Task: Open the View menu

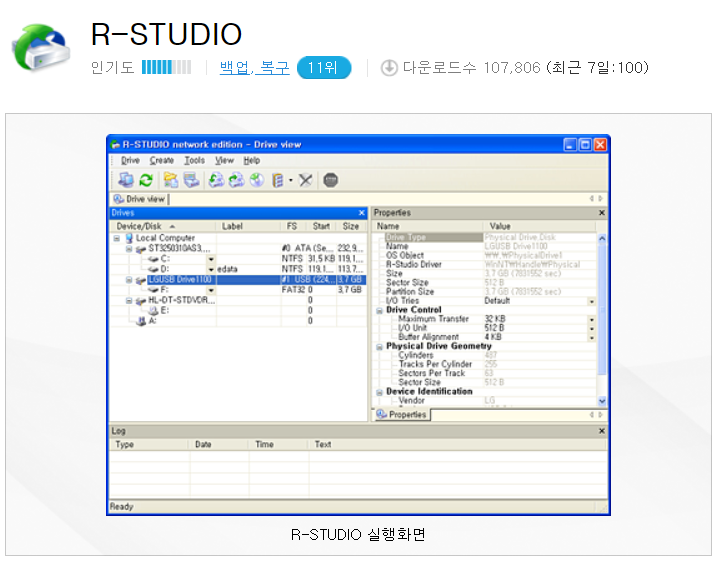Action: pyautogui.click(x=224, y=161)
